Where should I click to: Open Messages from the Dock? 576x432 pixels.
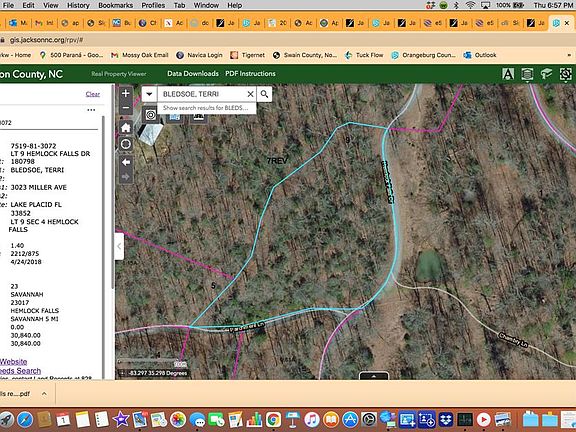coord(197,419)
